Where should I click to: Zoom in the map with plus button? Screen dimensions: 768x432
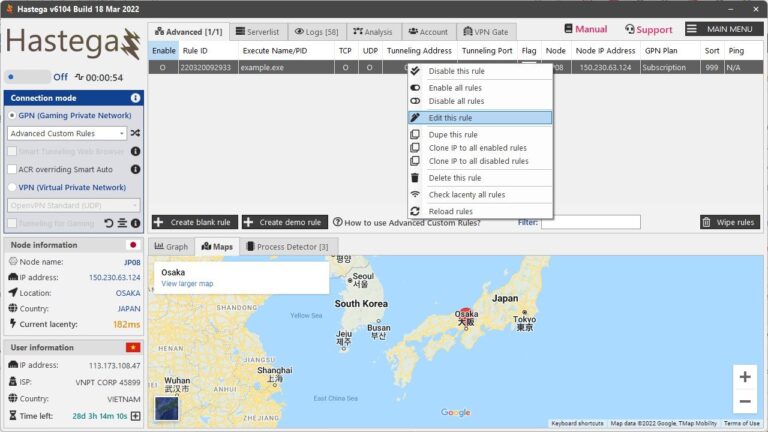point(745,377)
